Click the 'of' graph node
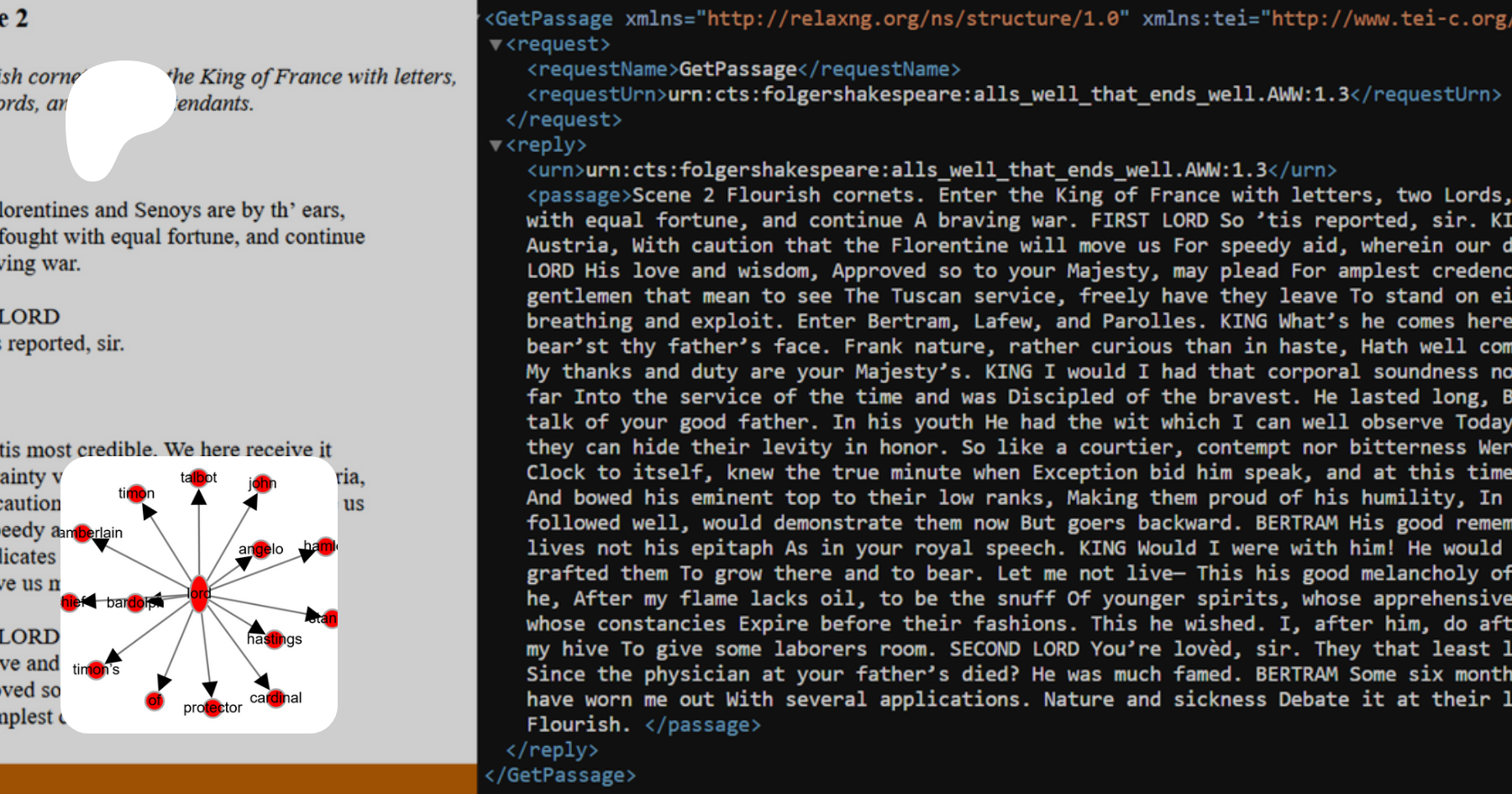This screenshot has width=1512, height=794. [x=155, y=701]
